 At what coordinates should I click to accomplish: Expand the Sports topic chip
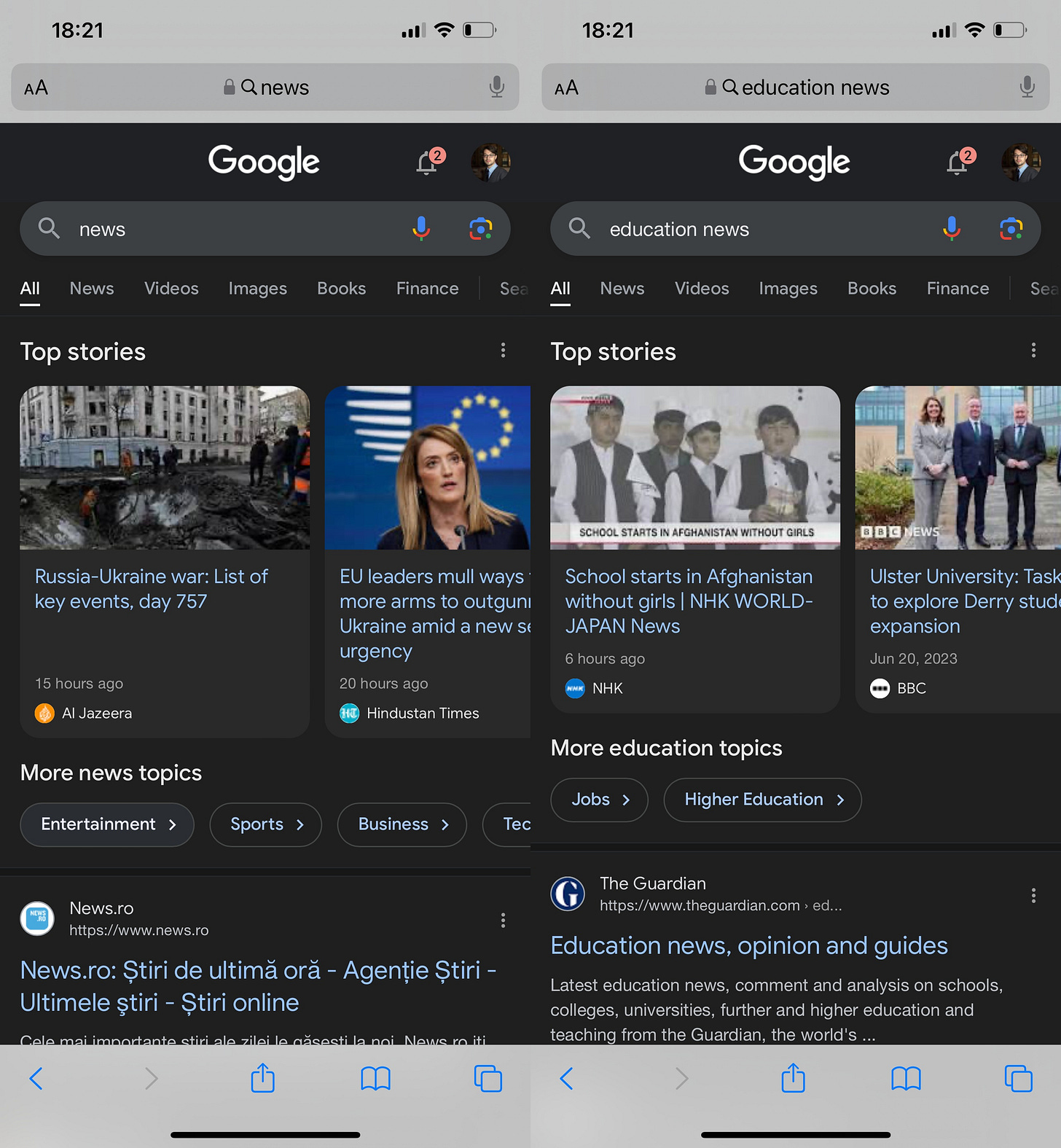(x=265, y=824)
